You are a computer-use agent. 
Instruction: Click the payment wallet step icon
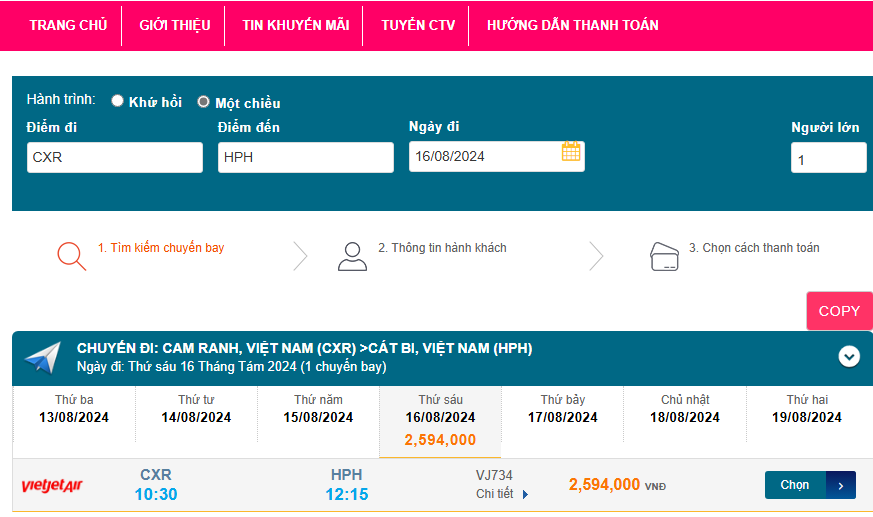pos(665,256)
